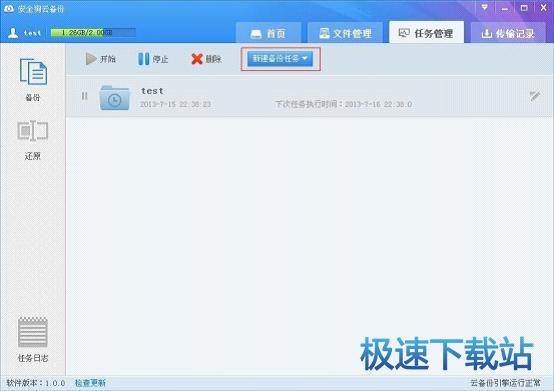Minimize the backup application window

(505, 8)
